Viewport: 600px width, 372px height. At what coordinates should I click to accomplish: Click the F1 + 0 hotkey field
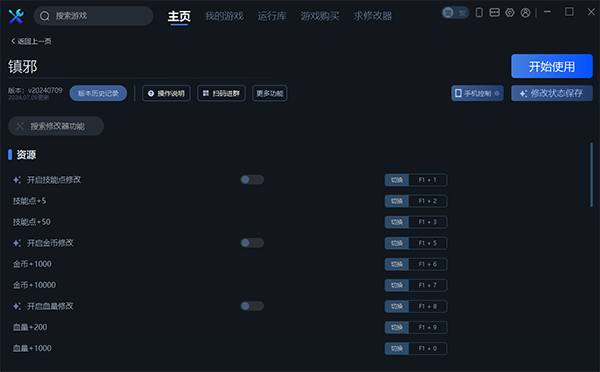[428, 348]
